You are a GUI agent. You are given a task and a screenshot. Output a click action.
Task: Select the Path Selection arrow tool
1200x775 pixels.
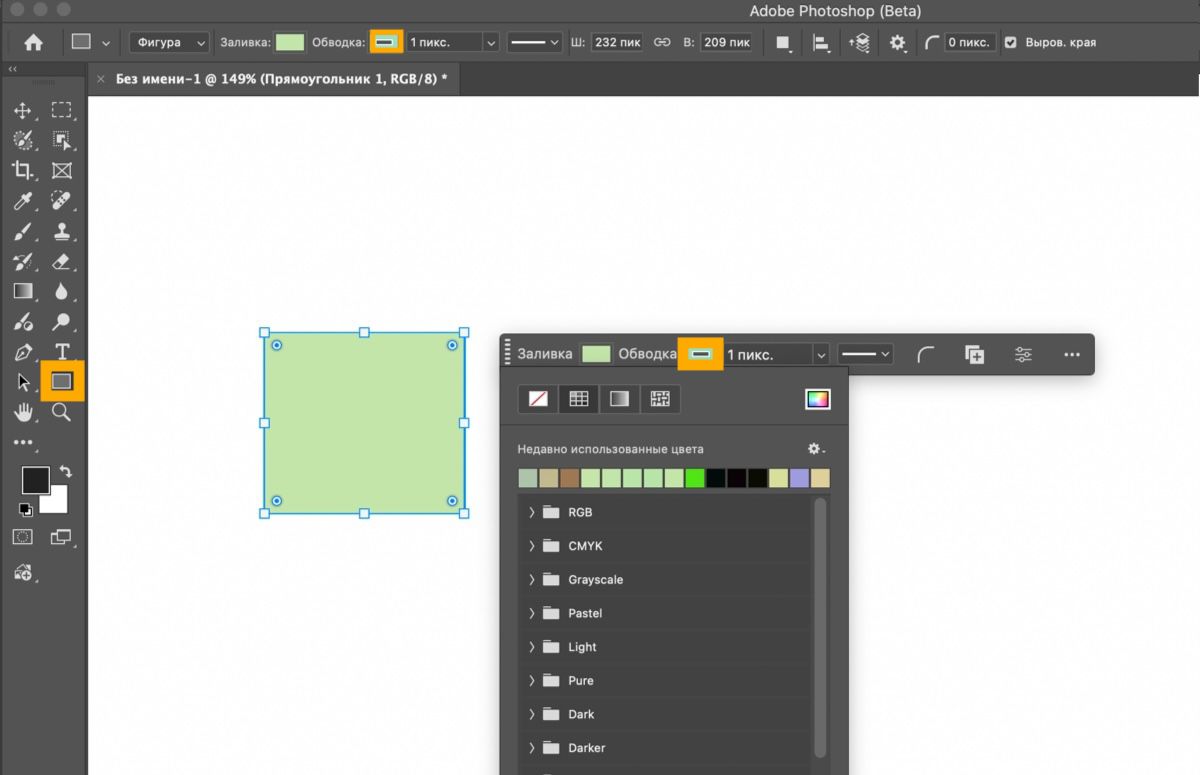pyautogui.click(x=23, y=382)
